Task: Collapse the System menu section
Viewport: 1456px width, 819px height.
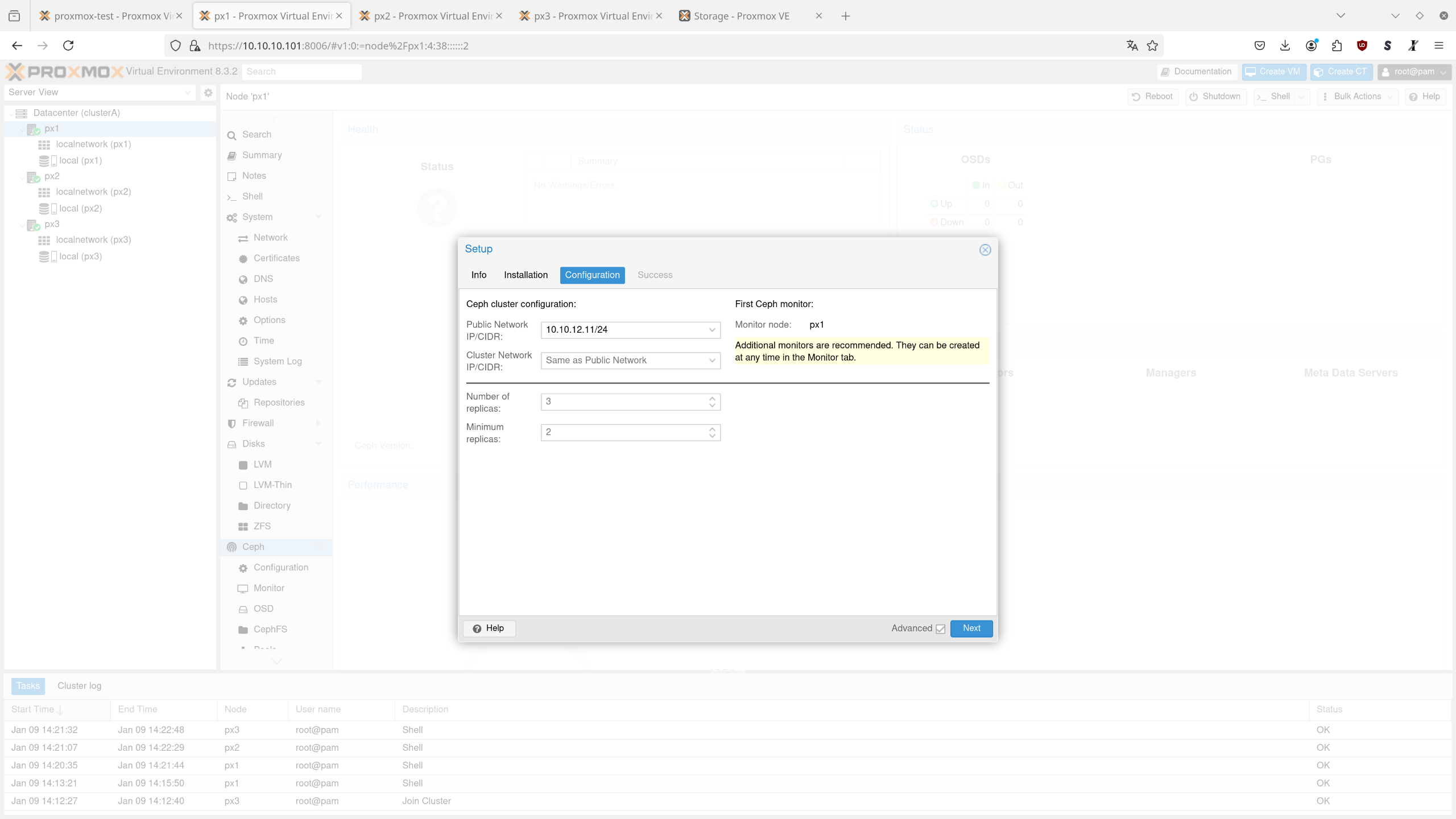Action: coord(318,217)
